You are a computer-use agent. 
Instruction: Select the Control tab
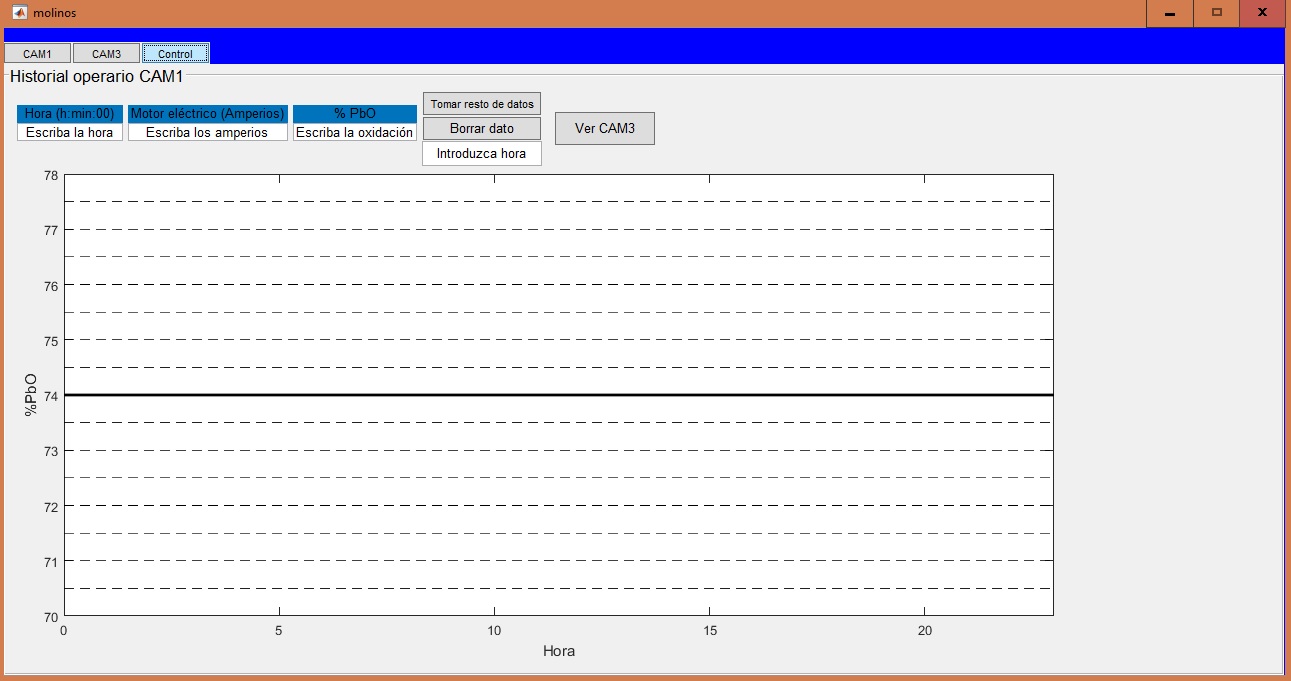click(x=175, y=54)
